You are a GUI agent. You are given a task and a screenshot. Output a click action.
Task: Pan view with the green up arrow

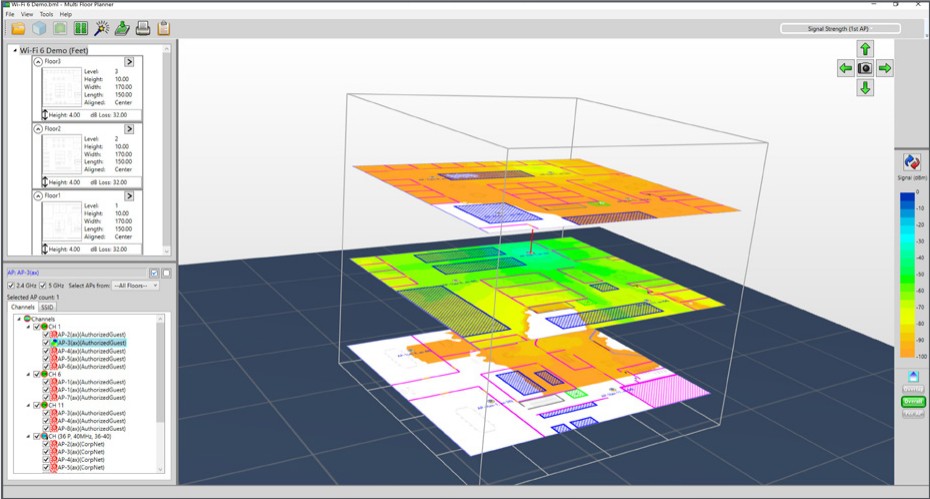coord(865,49)
